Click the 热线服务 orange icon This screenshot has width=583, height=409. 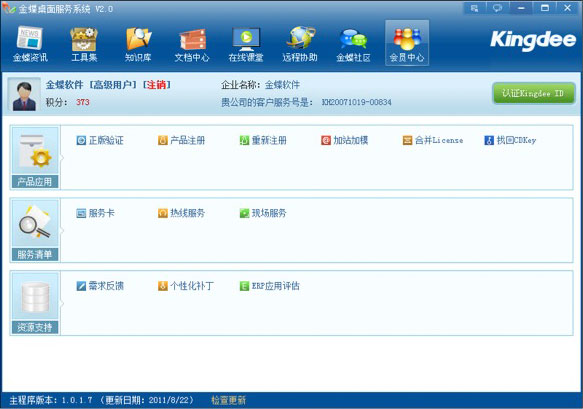pyautogui.click(x=163, y=213)
